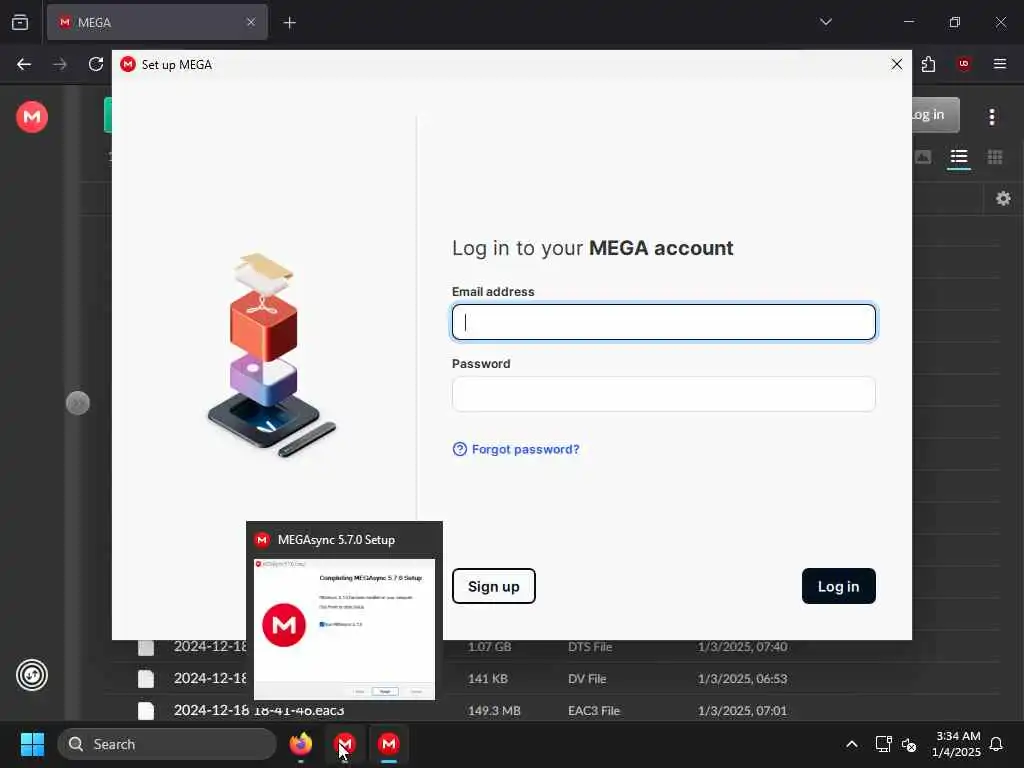Close the Set up MEGA dialog
The height and width of the screenshot is (768, 1024).
tap(897, 64)
